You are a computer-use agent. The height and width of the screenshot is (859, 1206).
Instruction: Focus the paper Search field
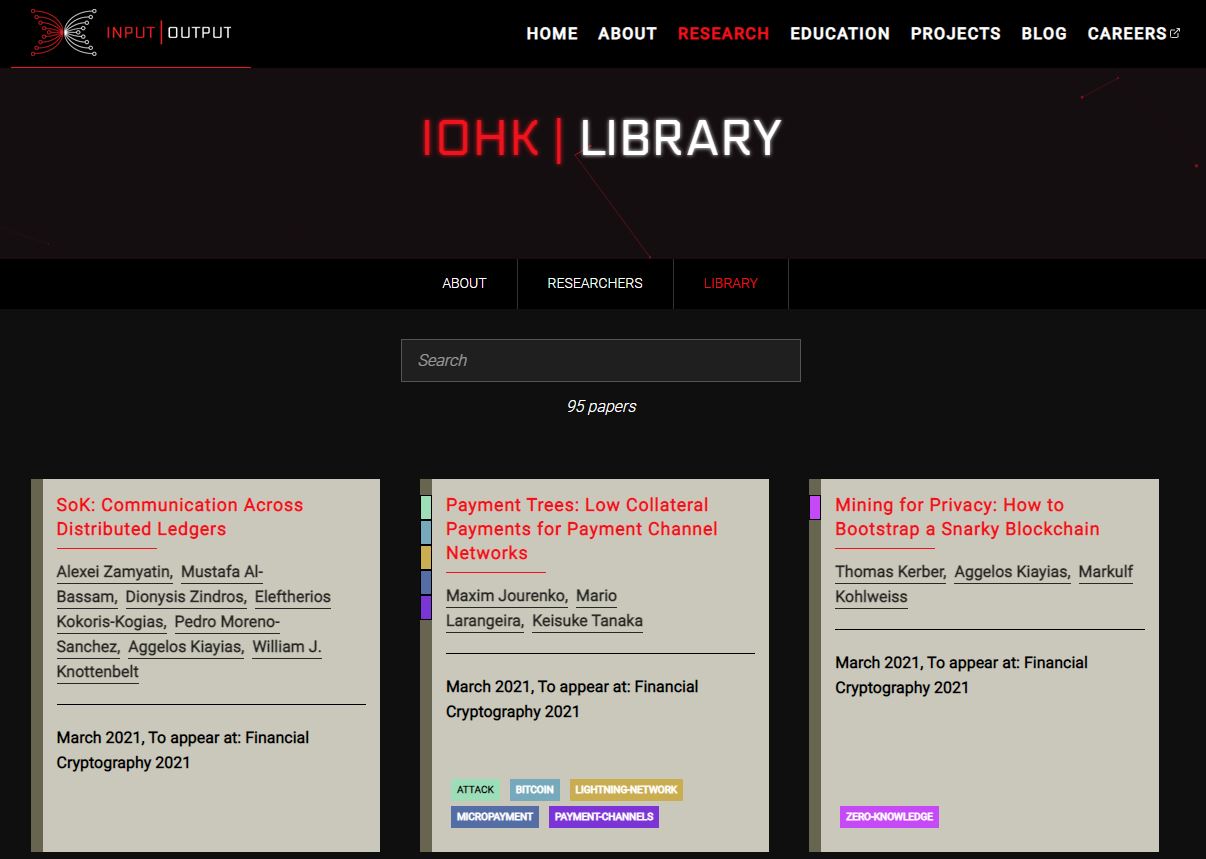click(x=601, y=360)
